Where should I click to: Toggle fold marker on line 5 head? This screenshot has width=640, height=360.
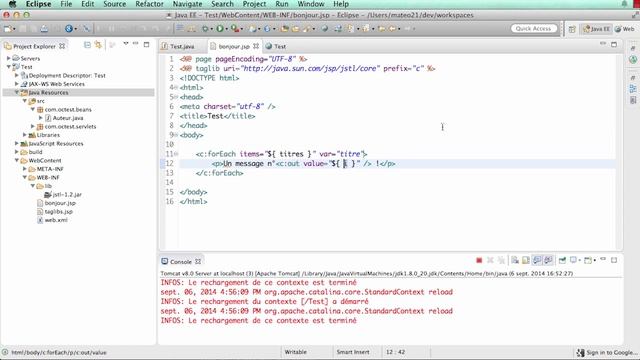coord(176,97)
